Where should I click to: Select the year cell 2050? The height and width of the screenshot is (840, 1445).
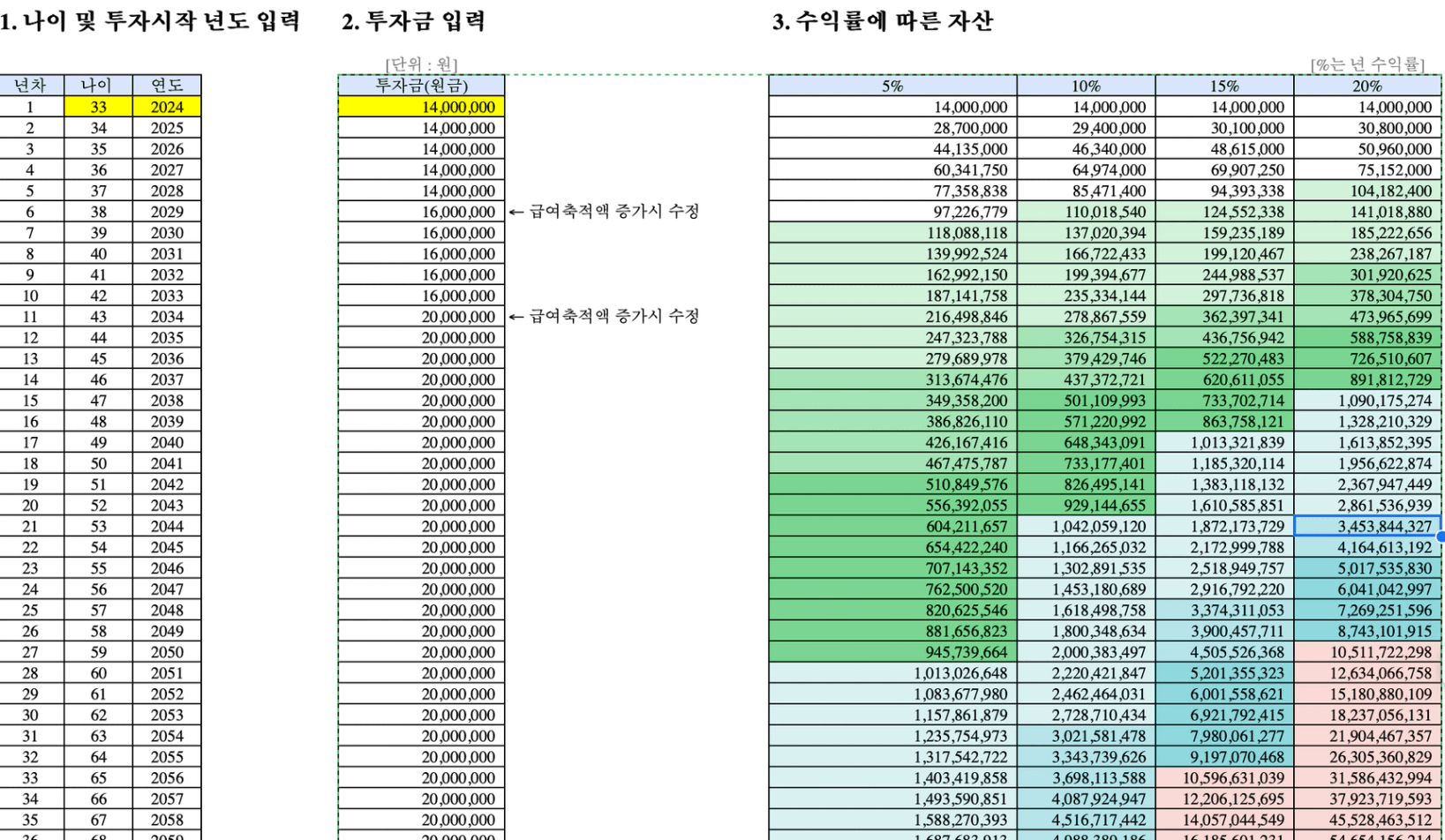(x=167, y=652)
